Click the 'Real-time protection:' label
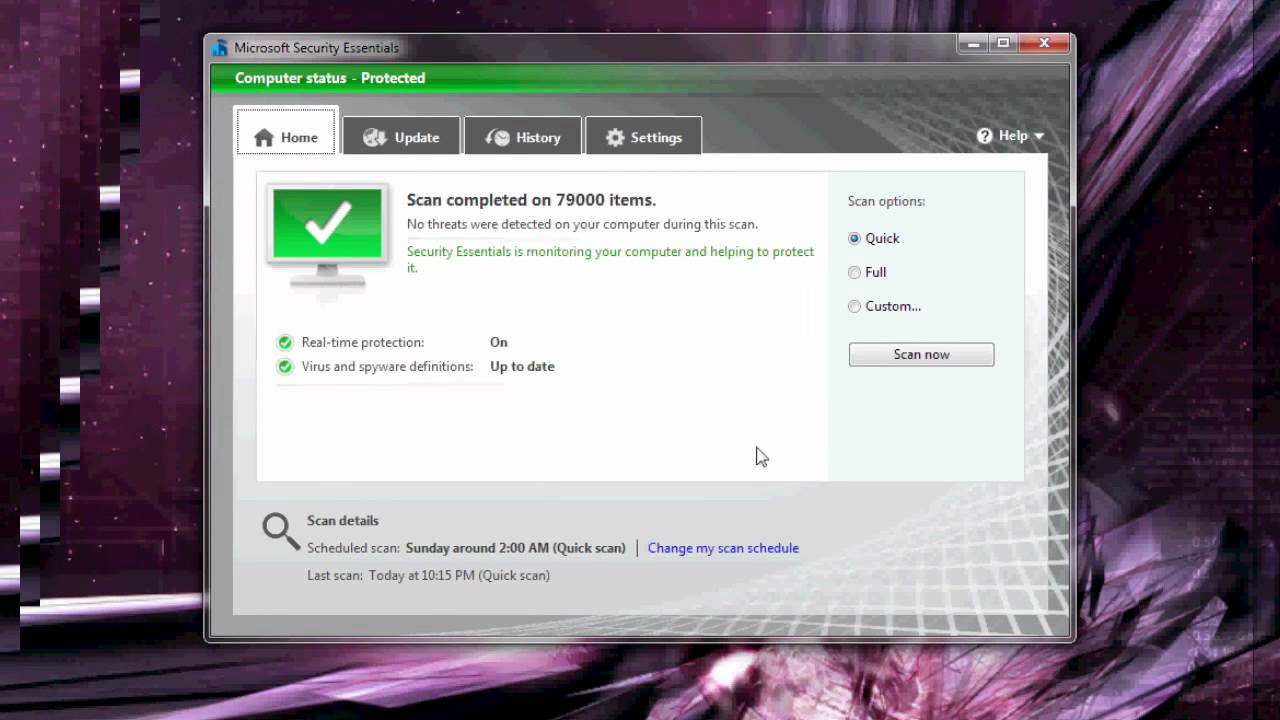The width and height of the screenshot is (1280, 720). 363,342
